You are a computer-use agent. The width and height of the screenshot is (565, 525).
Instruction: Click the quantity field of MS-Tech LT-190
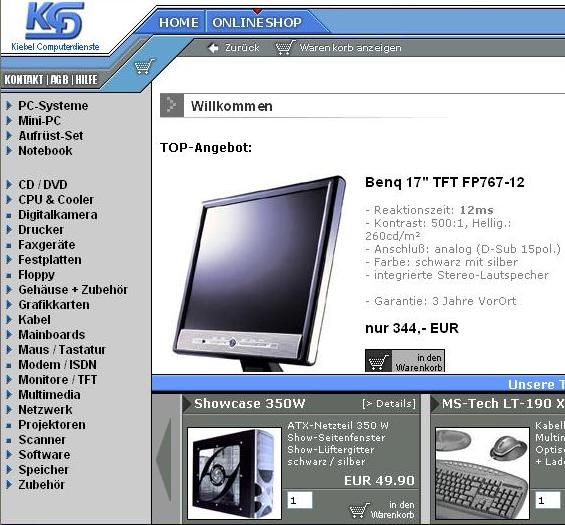548,500
